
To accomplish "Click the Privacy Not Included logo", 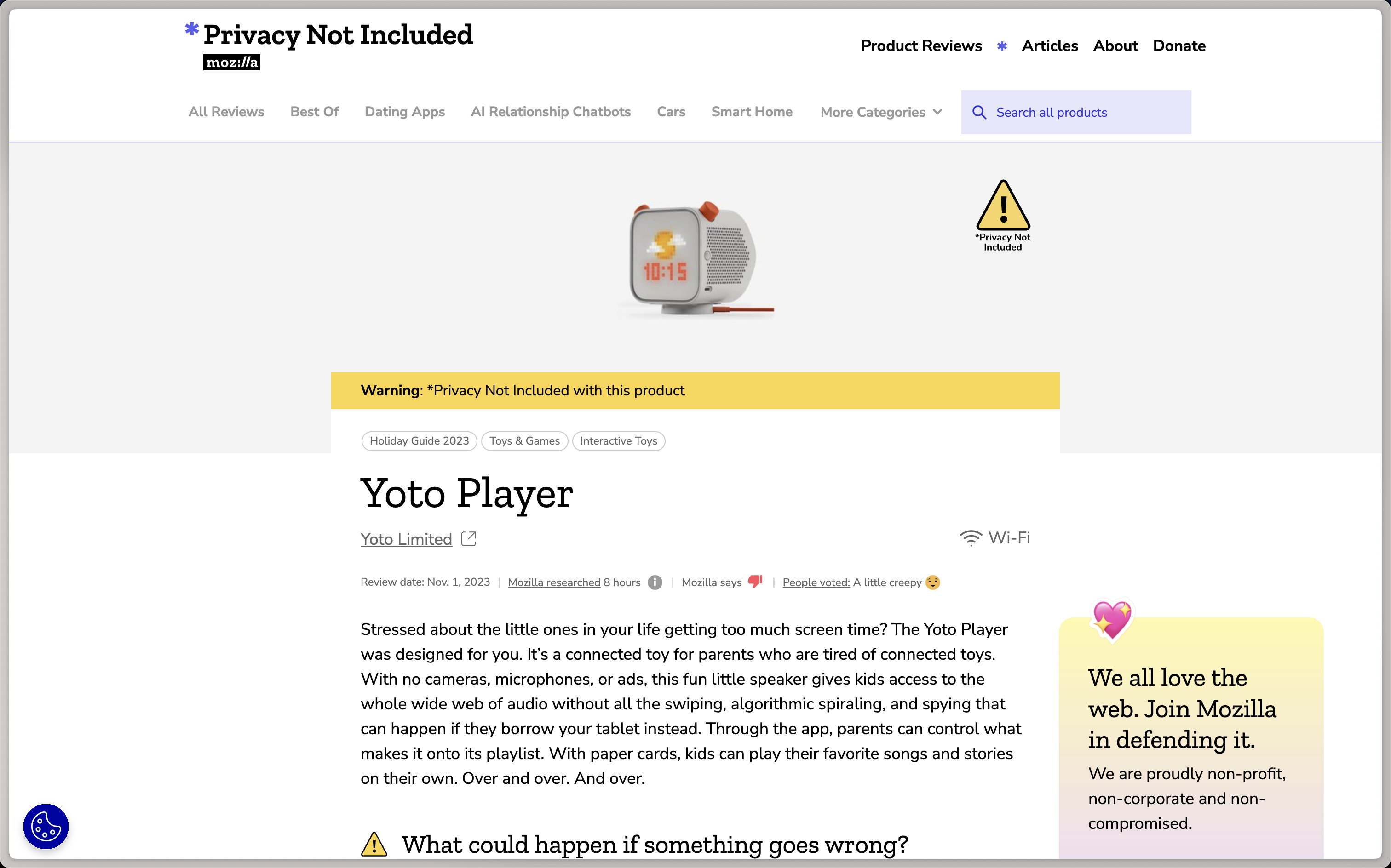I will (x=329, y=35).
